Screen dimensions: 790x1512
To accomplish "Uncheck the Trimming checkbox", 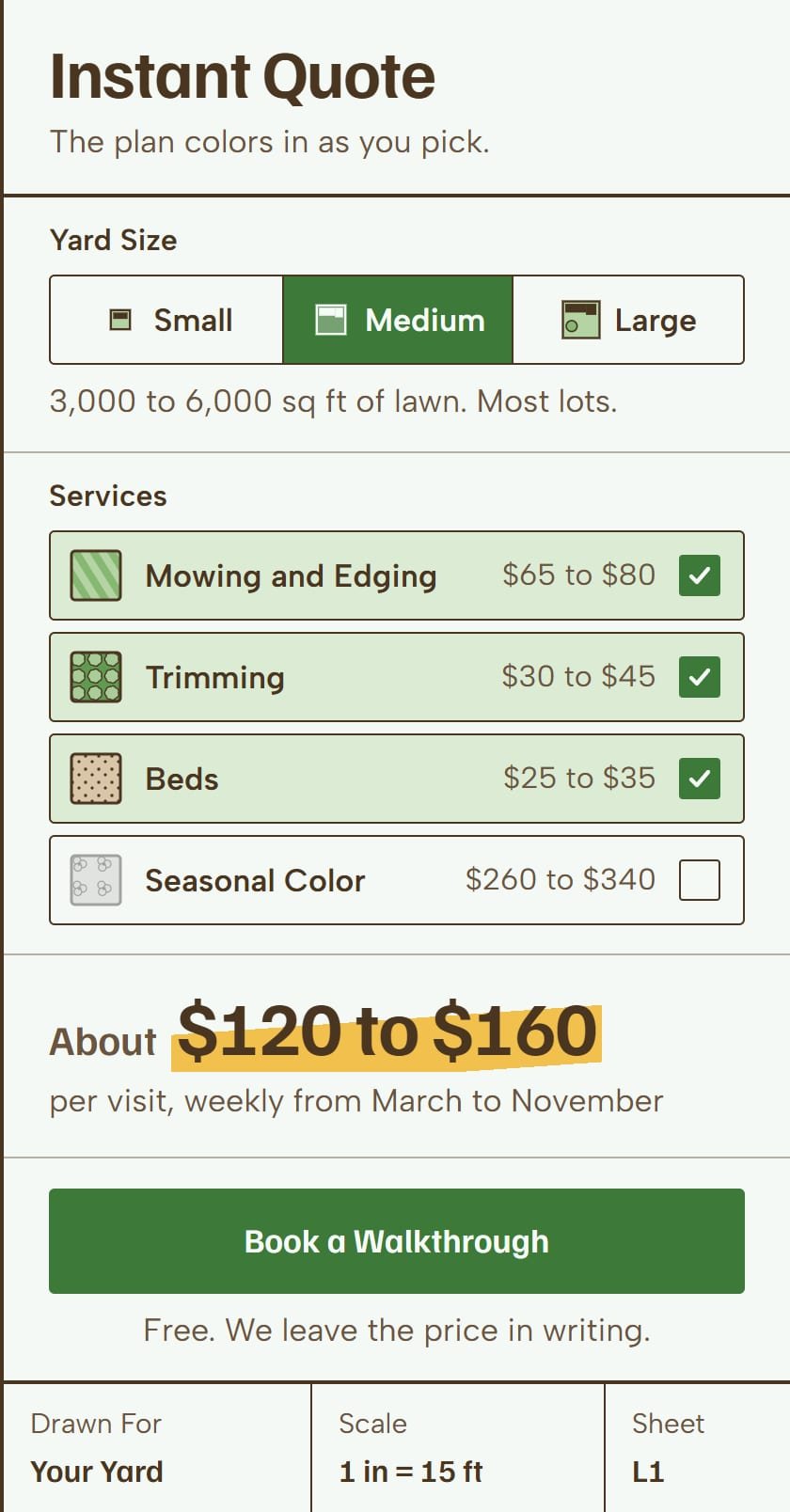I will (700, 677).
